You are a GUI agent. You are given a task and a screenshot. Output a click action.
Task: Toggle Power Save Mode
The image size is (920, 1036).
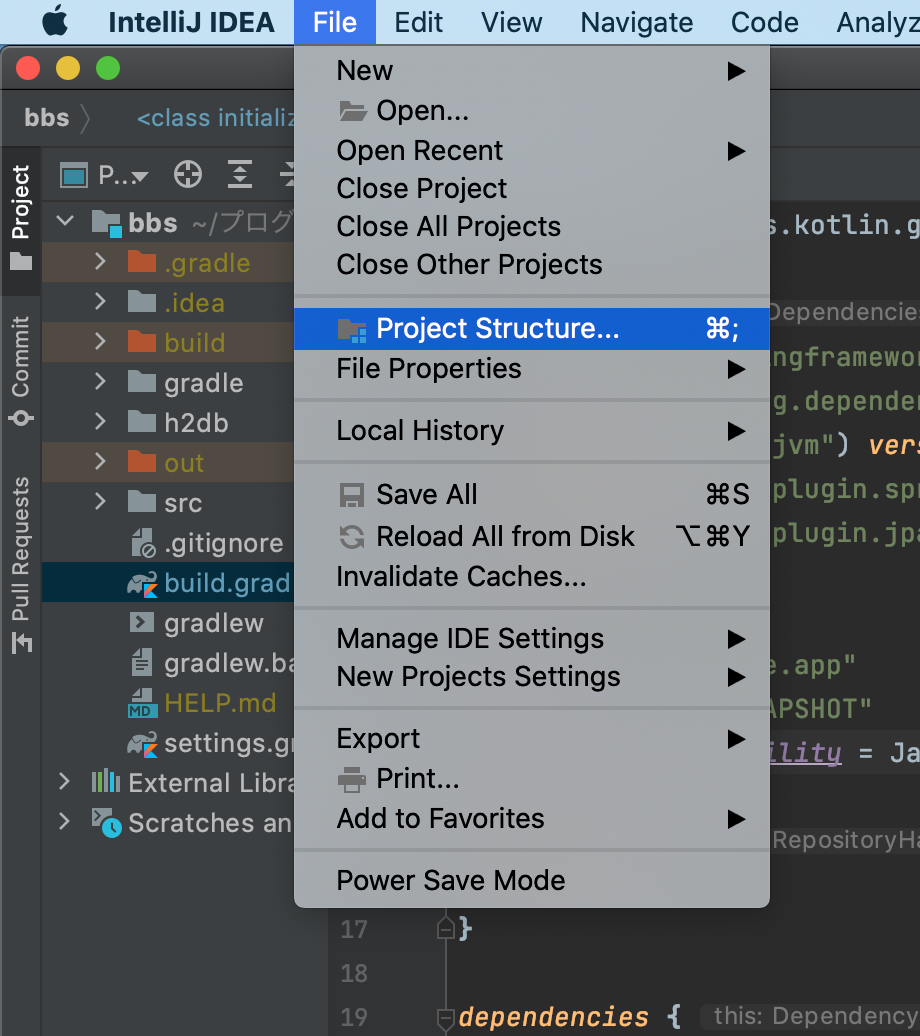[x=532, y=881]
